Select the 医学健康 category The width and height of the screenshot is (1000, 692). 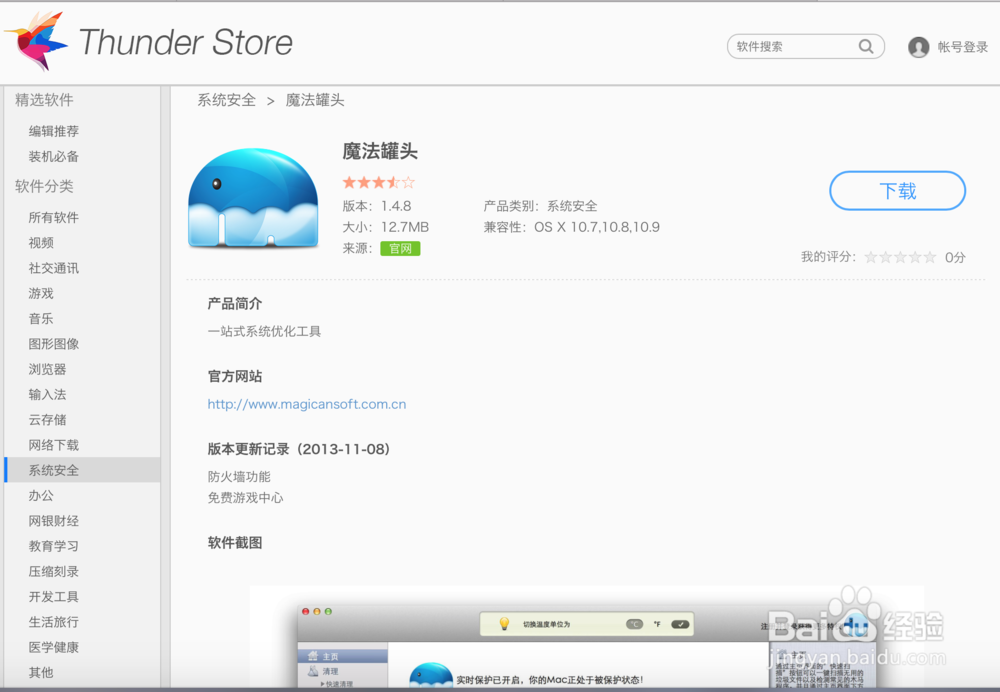[54, 647]
